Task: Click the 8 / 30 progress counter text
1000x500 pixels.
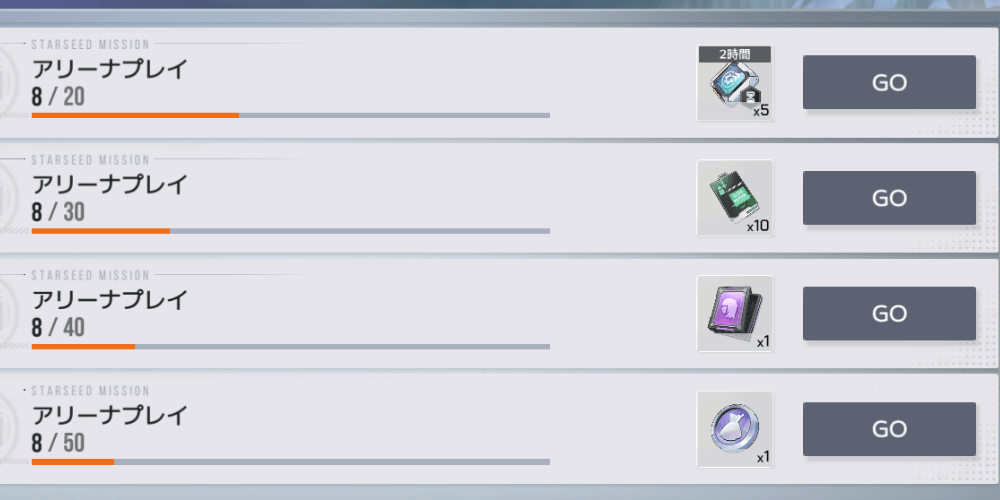Action: pyautogui.click(x=58, y=212)
